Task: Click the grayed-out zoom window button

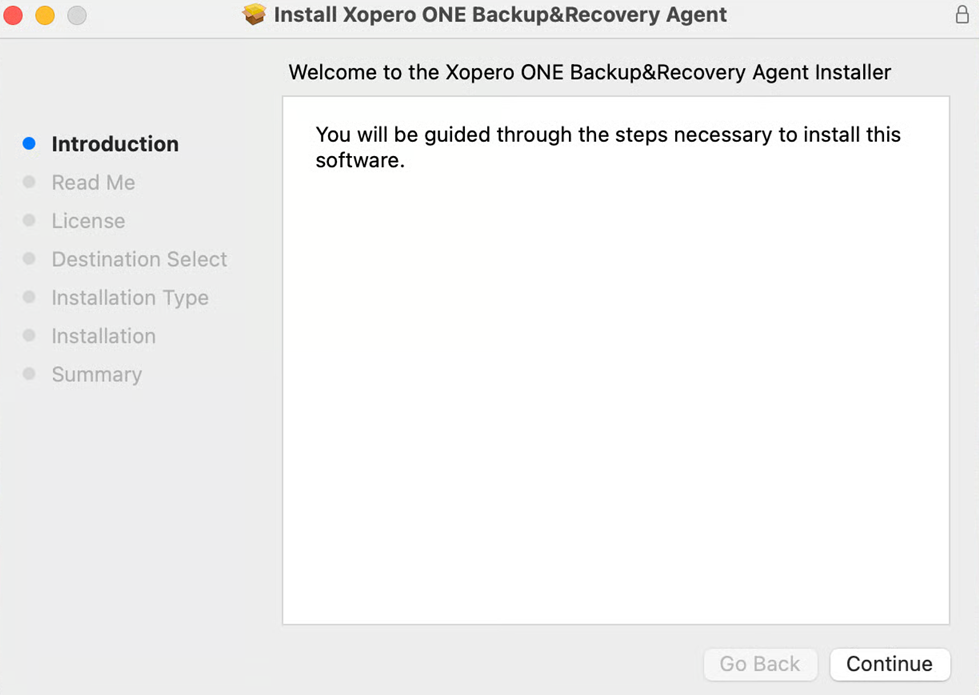Action: coord(77,15)
